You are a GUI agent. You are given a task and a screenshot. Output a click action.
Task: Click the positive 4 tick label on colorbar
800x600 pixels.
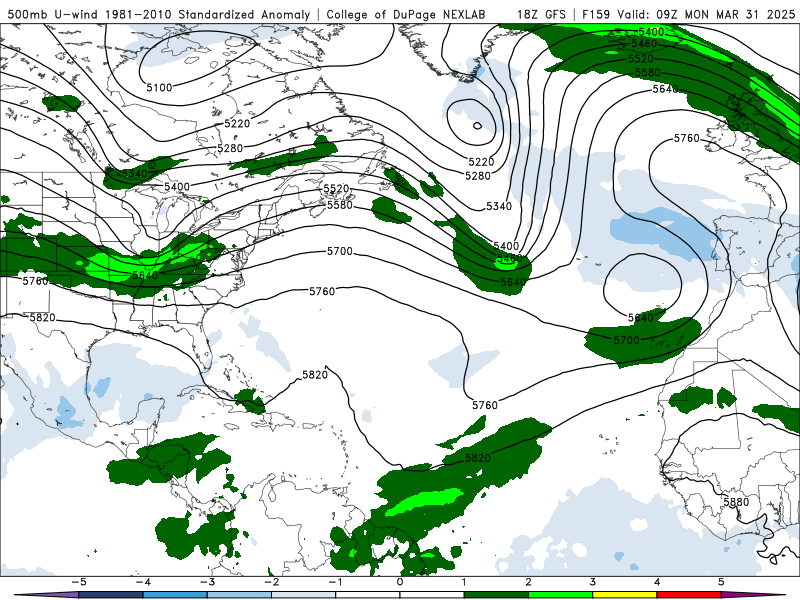tap(657, 582)
